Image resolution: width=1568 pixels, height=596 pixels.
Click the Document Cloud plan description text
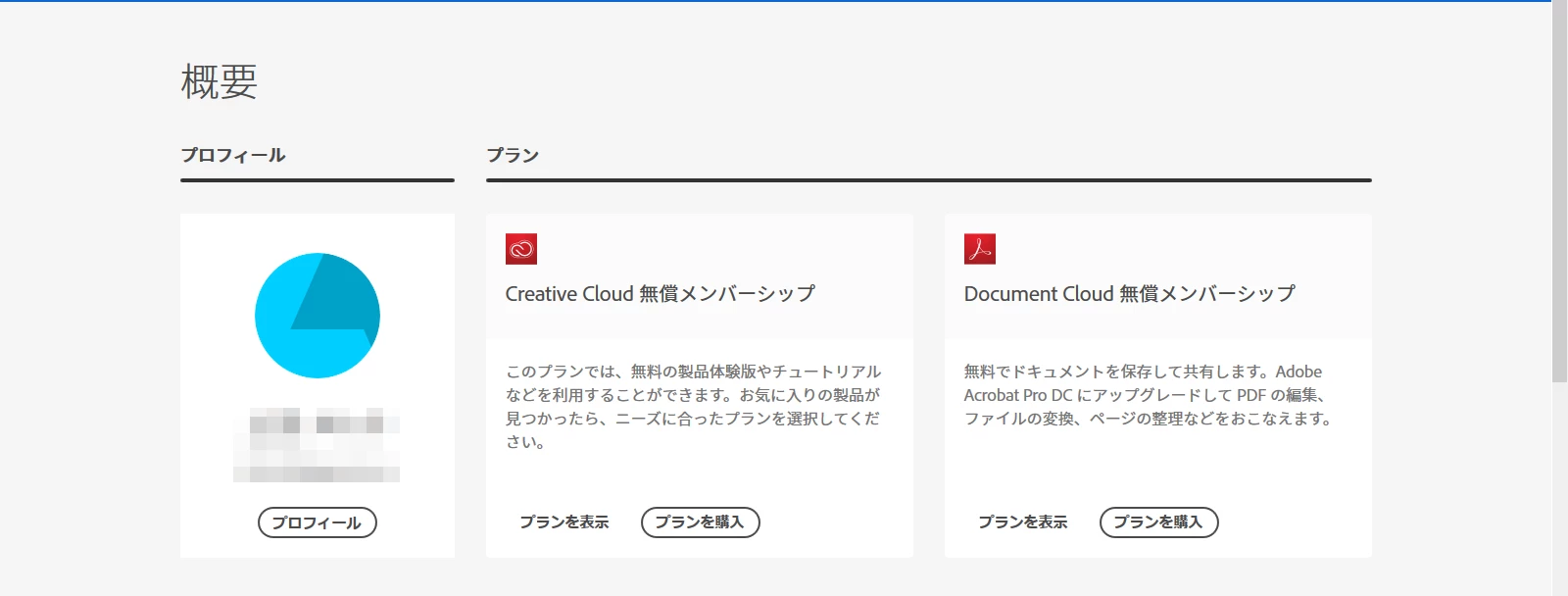1148,395
